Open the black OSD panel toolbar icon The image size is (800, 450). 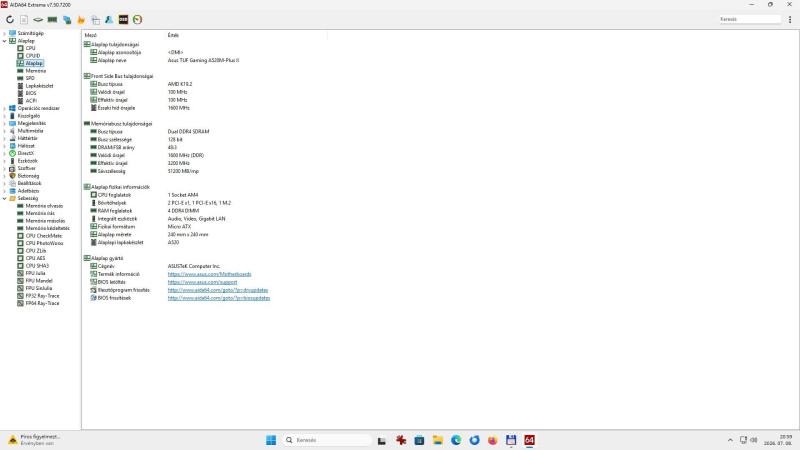click(123, 19)
